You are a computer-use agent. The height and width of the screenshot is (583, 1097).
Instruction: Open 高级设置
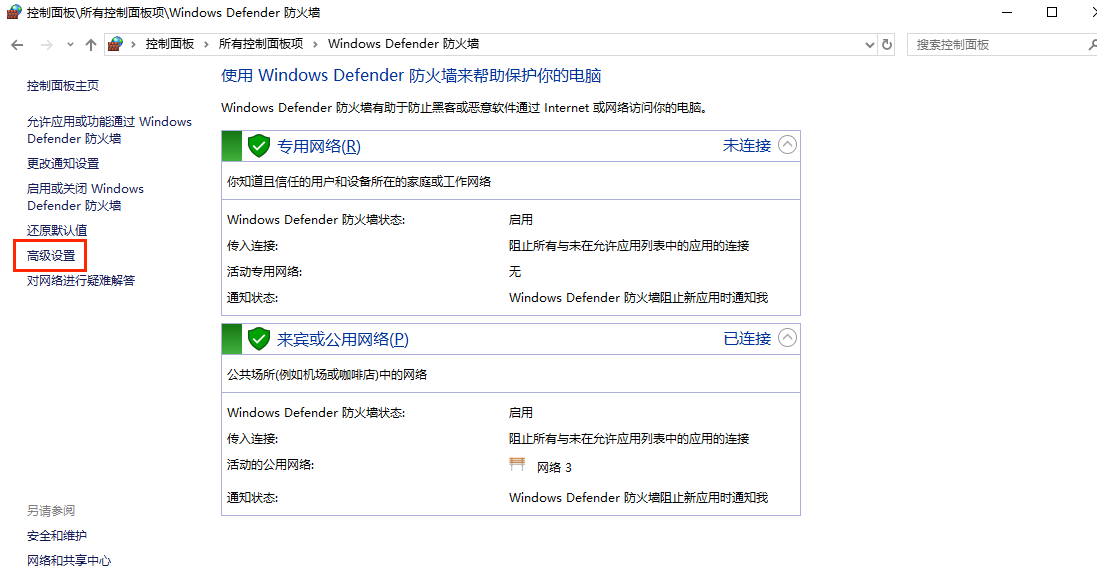tap(51, 256)
